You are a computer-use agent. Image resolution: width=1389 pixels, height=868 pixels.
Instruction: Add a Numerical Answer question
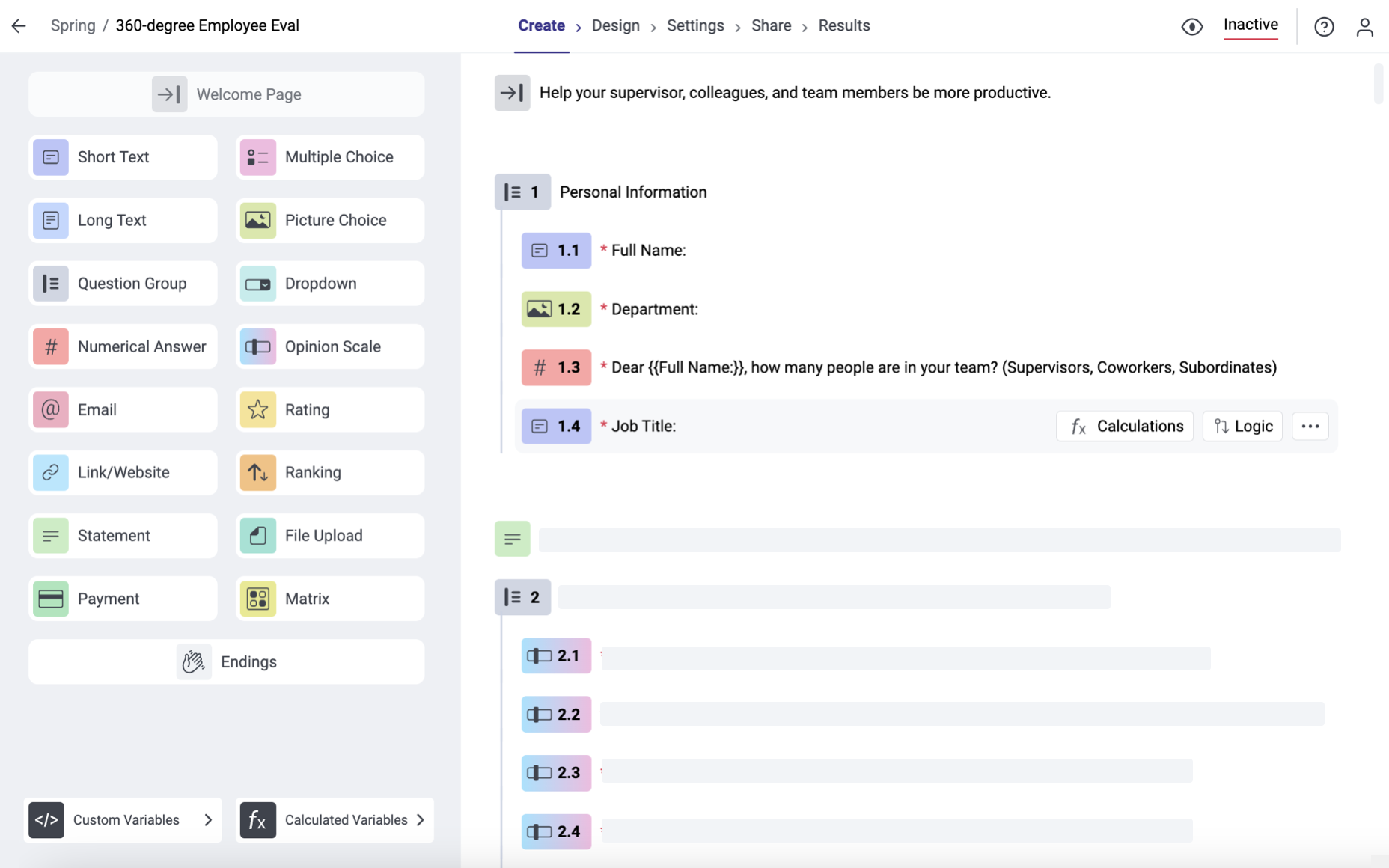tap(122, 346)
